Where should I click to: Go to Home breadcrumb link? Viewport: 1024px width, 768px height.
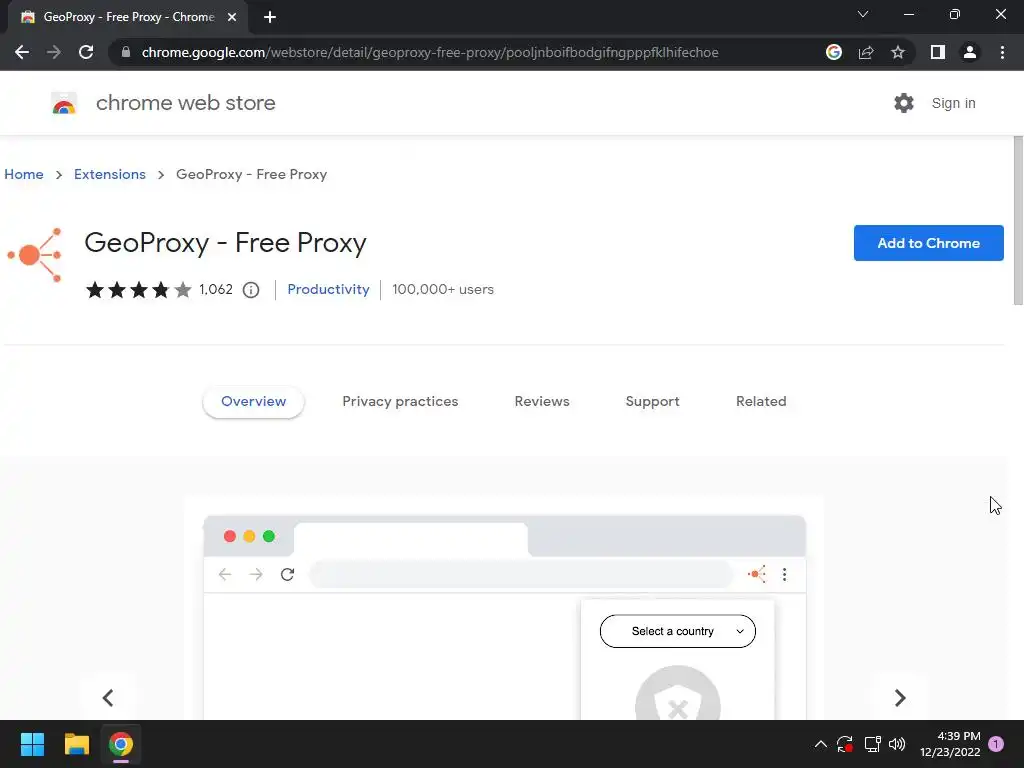click(x=24, y=174)
